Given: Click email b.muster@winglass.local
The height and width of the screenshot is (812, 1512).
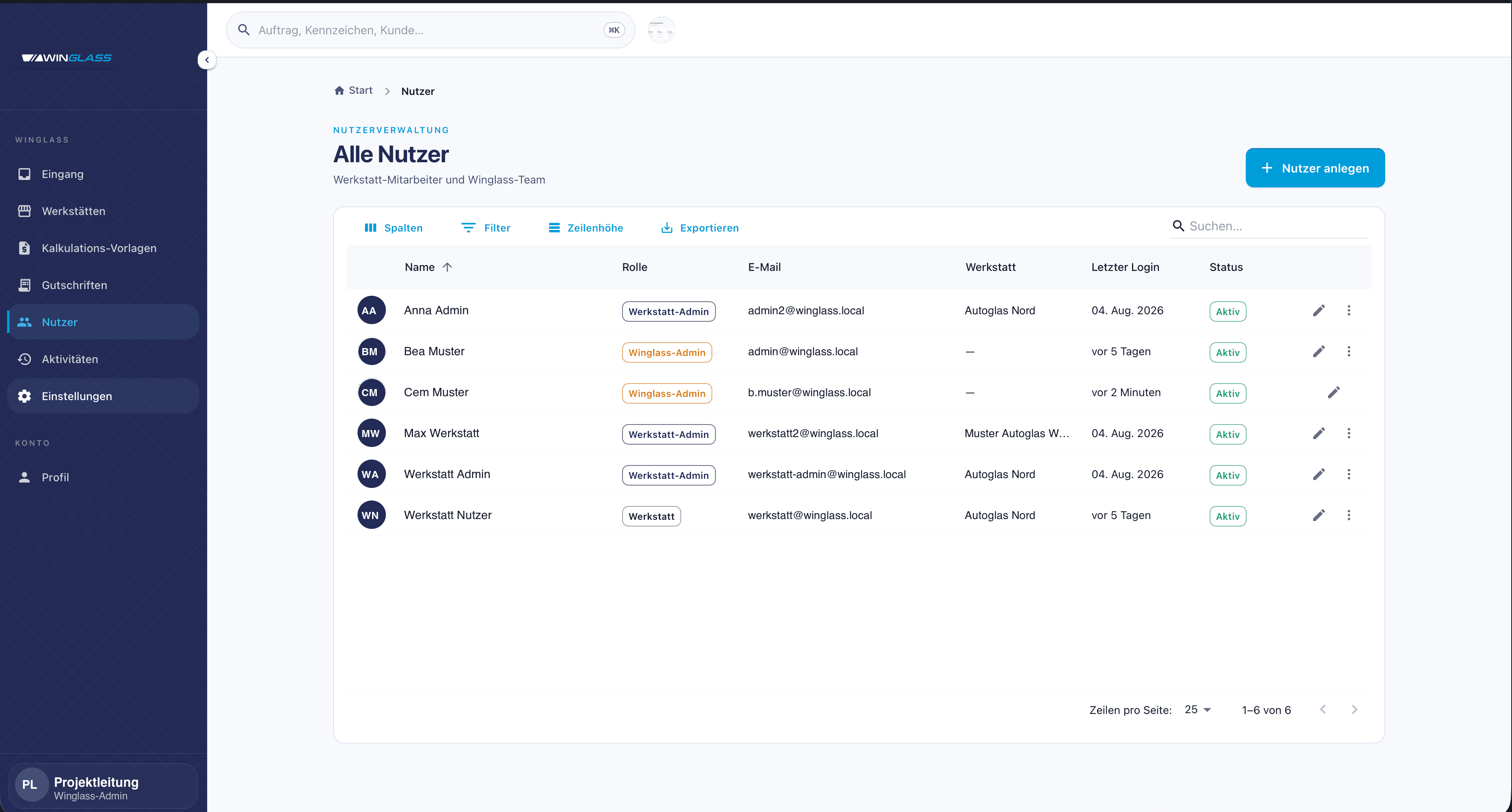Looking at the screenshot, I should (x=809, y=392).
